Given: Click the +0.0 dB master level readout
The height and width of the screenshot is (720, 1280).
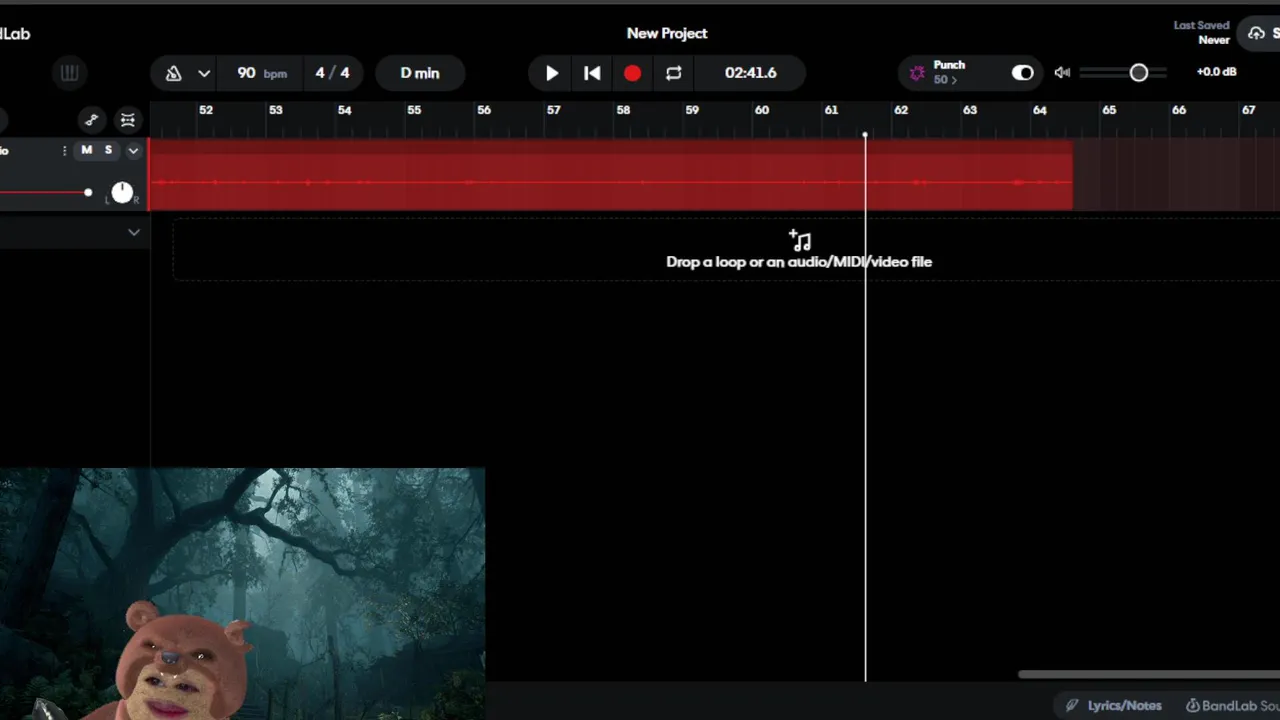Looking at the screenshot, I should pos(1216,72).
